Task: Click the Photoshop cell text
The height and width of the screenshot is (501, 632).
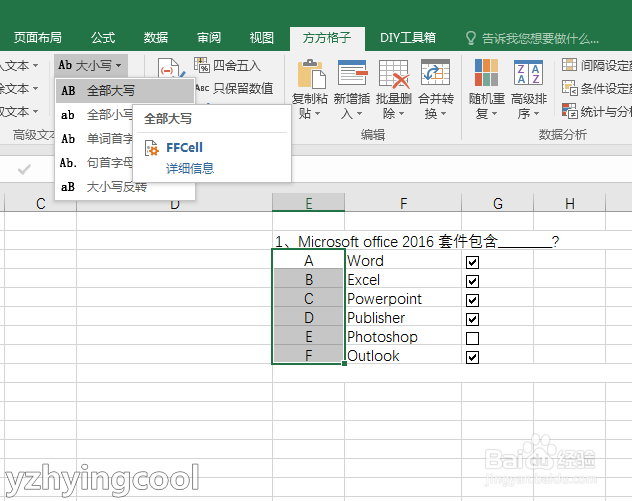Action: pos(383,337)
